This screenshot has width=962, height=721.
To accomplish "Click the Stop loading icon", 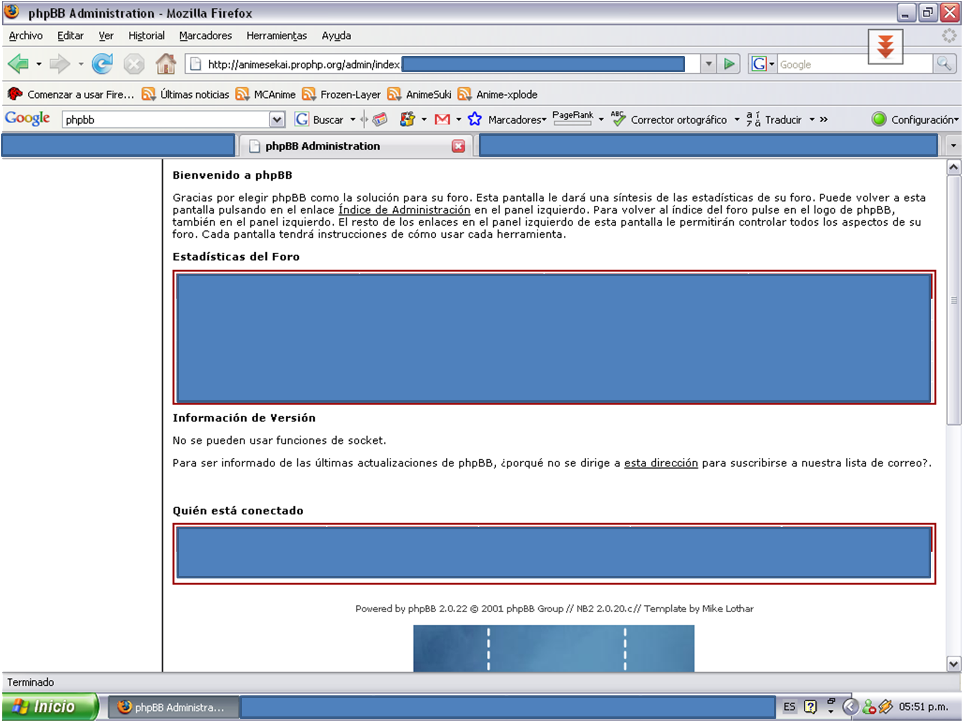I will coord(134,64).
